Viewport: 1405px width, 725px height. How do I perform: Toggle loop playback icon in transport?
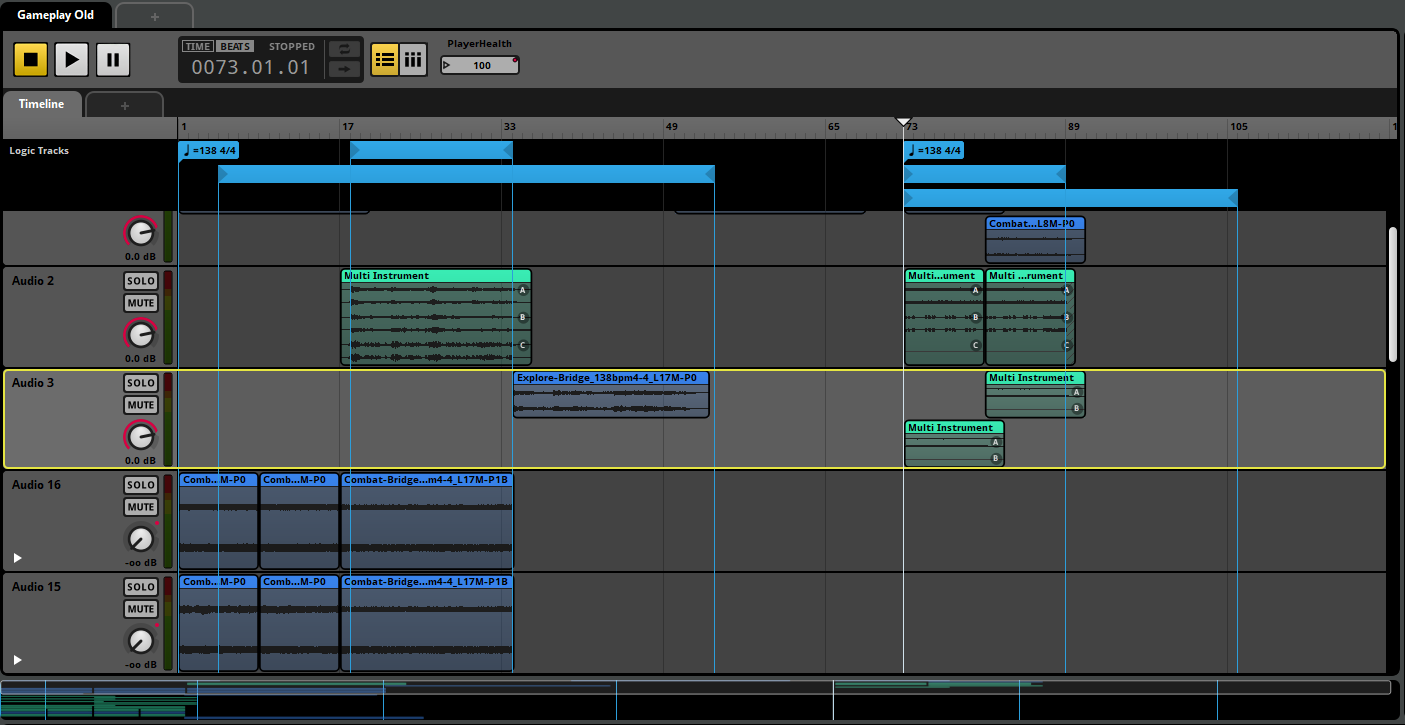[344, 49]
